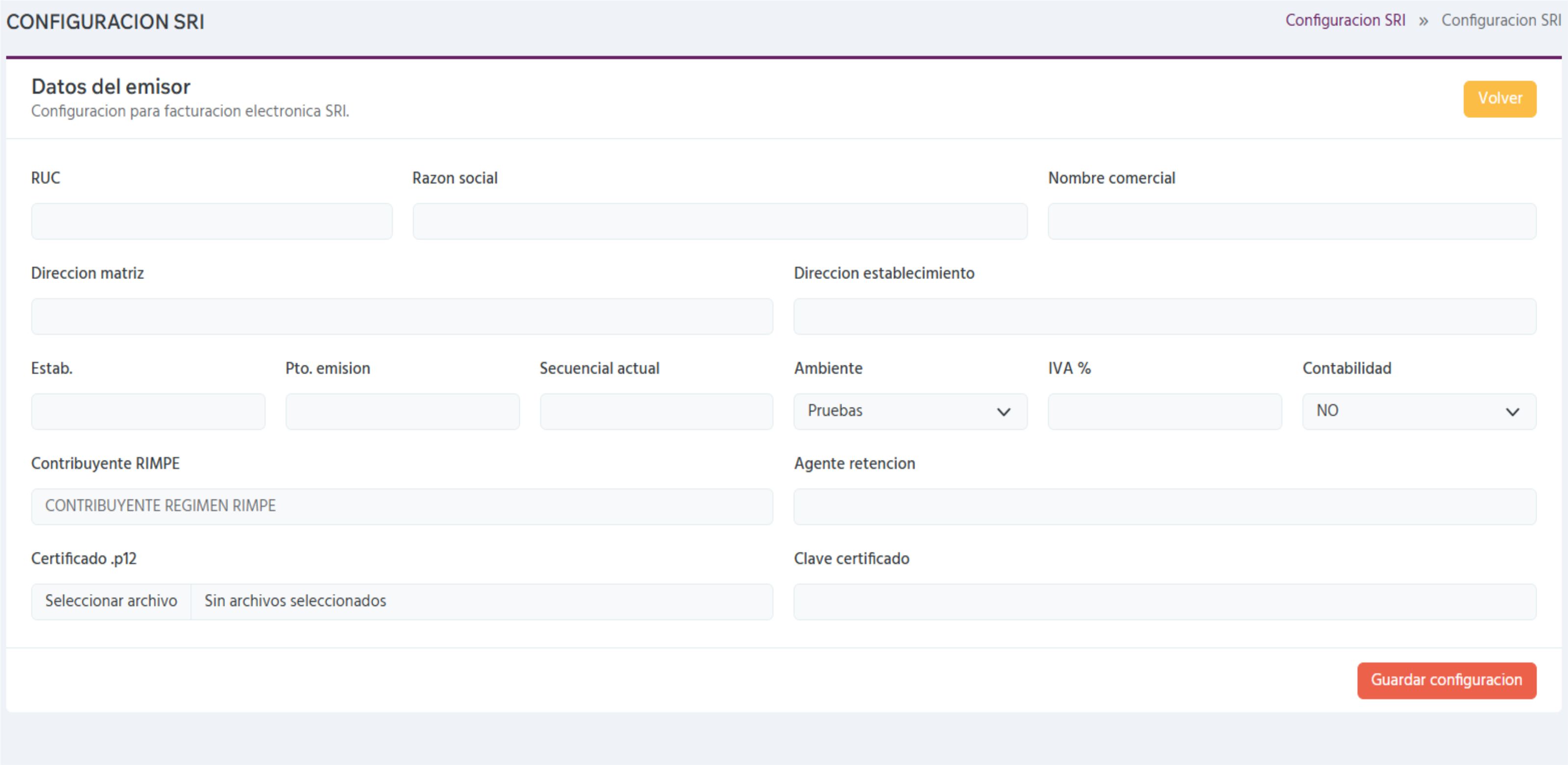Click the Direccion establecimiento field
Screen dimensions: 1568x765
click(x=1165, y=316)
